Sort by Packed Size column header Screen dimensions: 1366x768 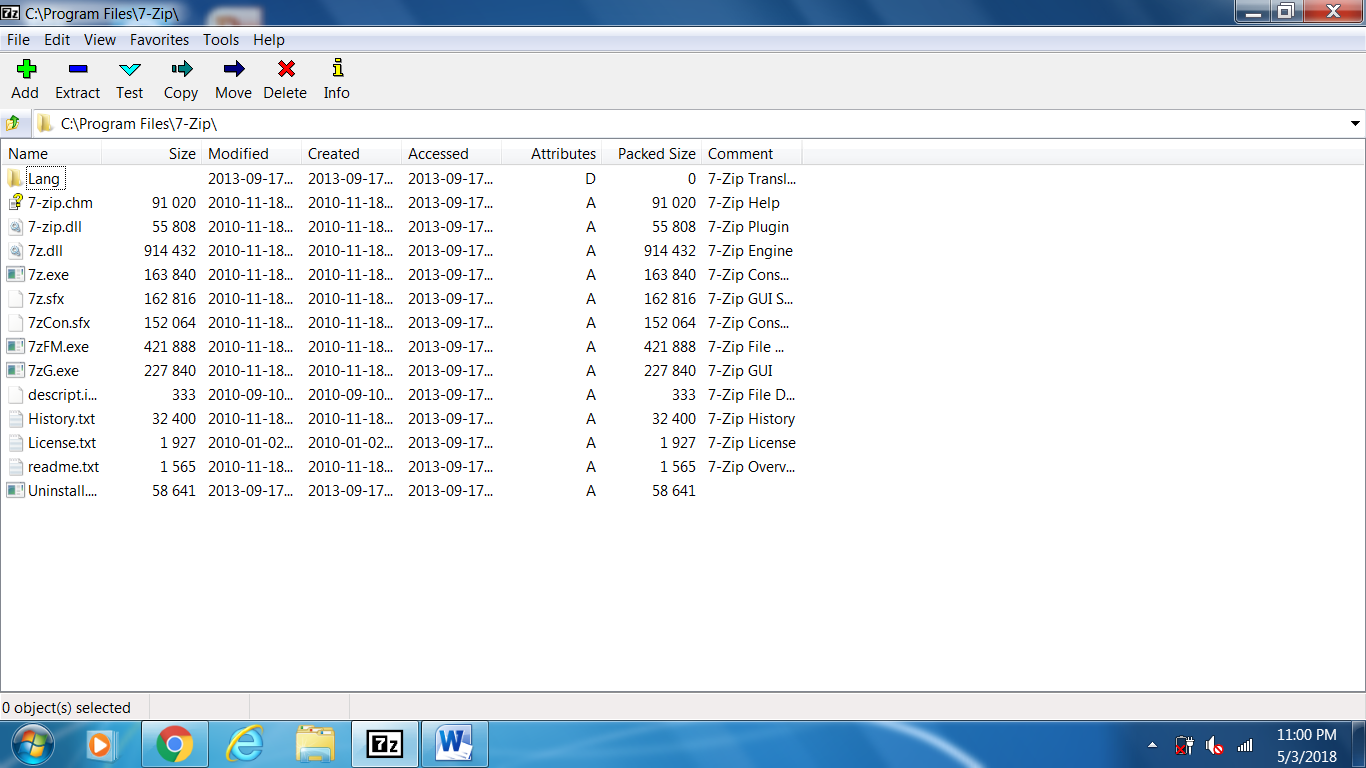click(x=652, y=154)
